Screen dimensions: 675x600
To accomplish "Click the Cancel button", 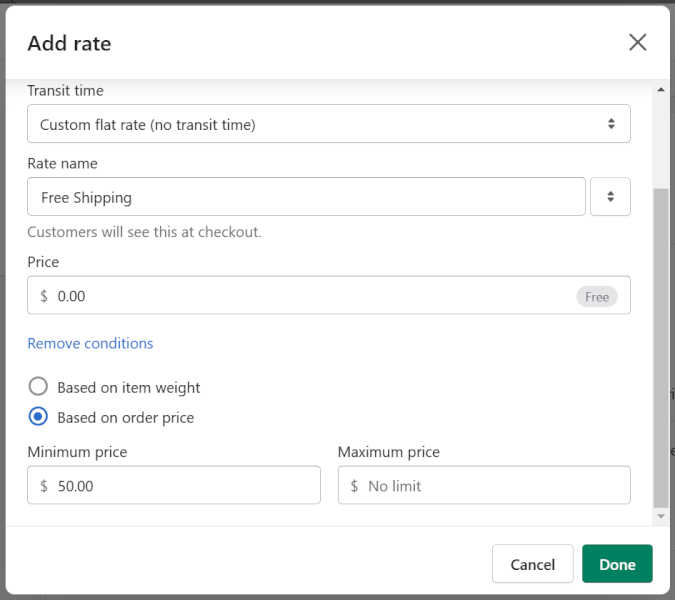I will coord(533,564).
